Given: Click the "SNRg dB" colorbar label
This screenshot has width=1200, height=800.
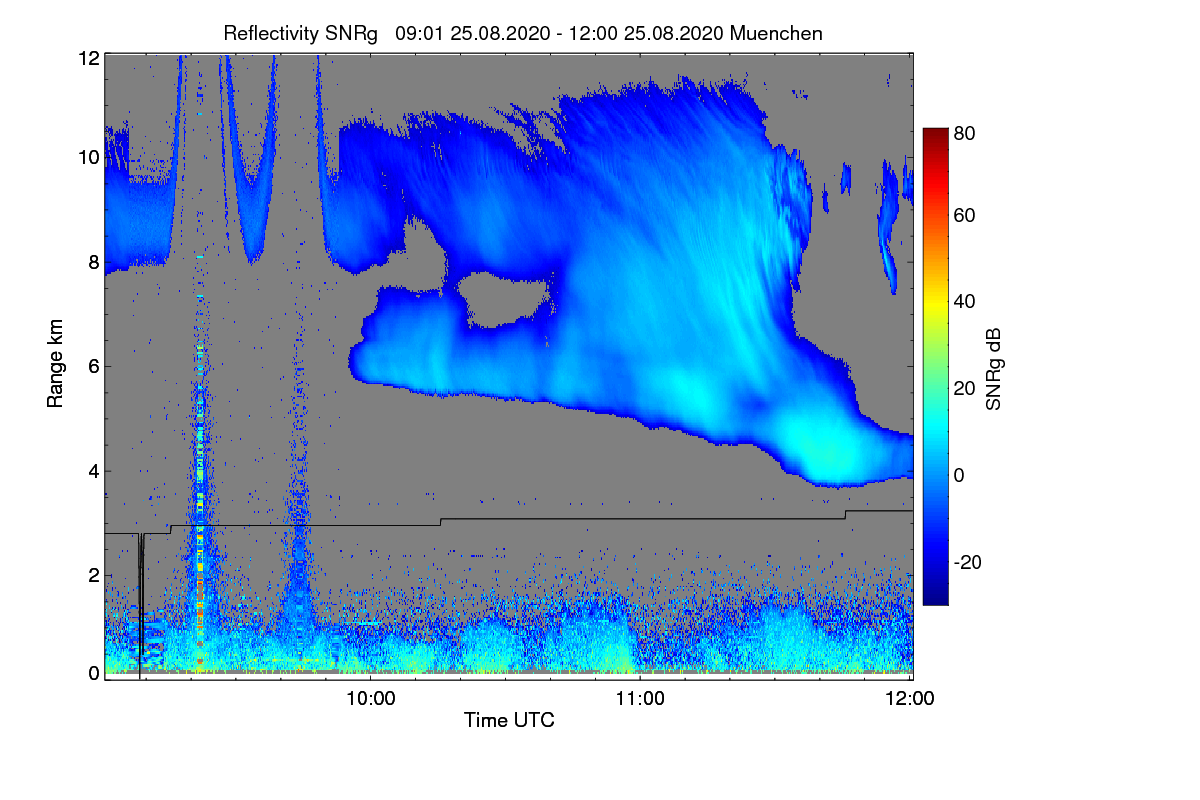Looking at the screenshot, I should click(x=993, y=367).
